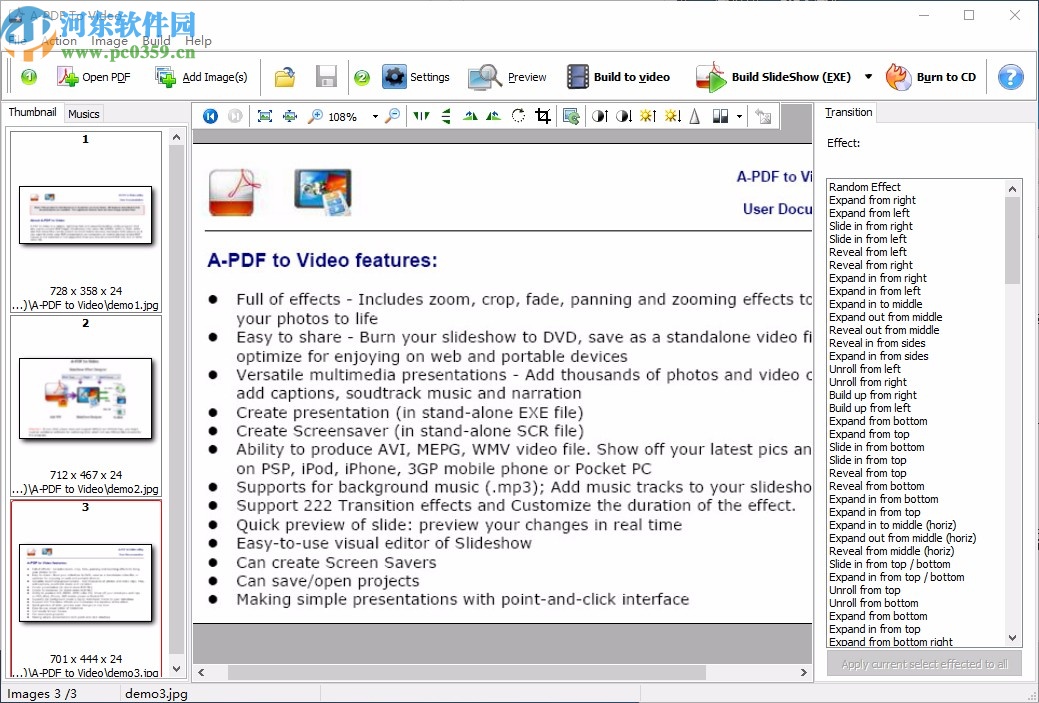
Task: Open the Image menu
Action: pos(108,41)
